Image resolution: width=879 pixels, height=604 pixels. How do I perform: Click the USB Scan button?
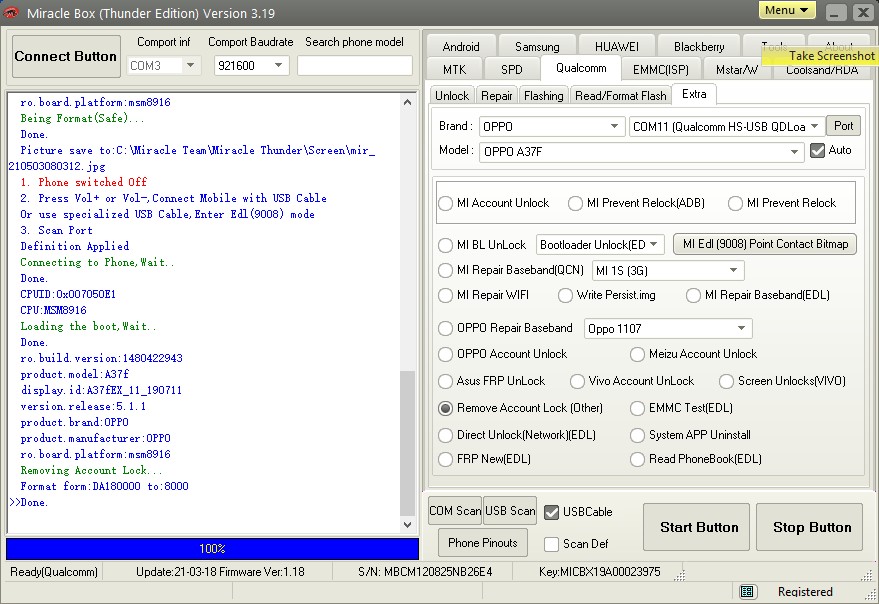(x=510, y=511)
